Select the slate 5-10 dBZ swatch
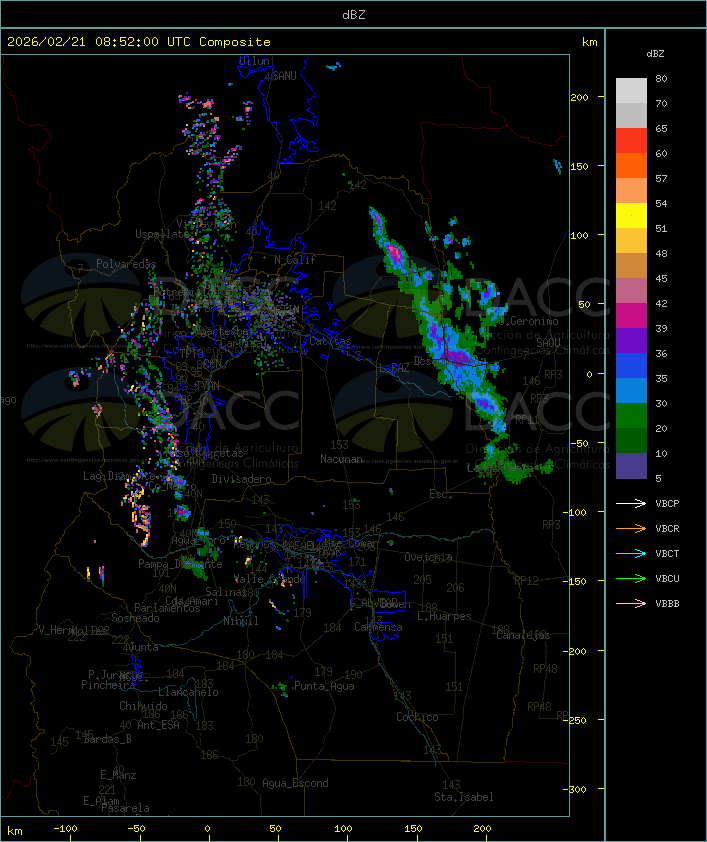Screen dimensions: 707x842 tap(631, 466)
